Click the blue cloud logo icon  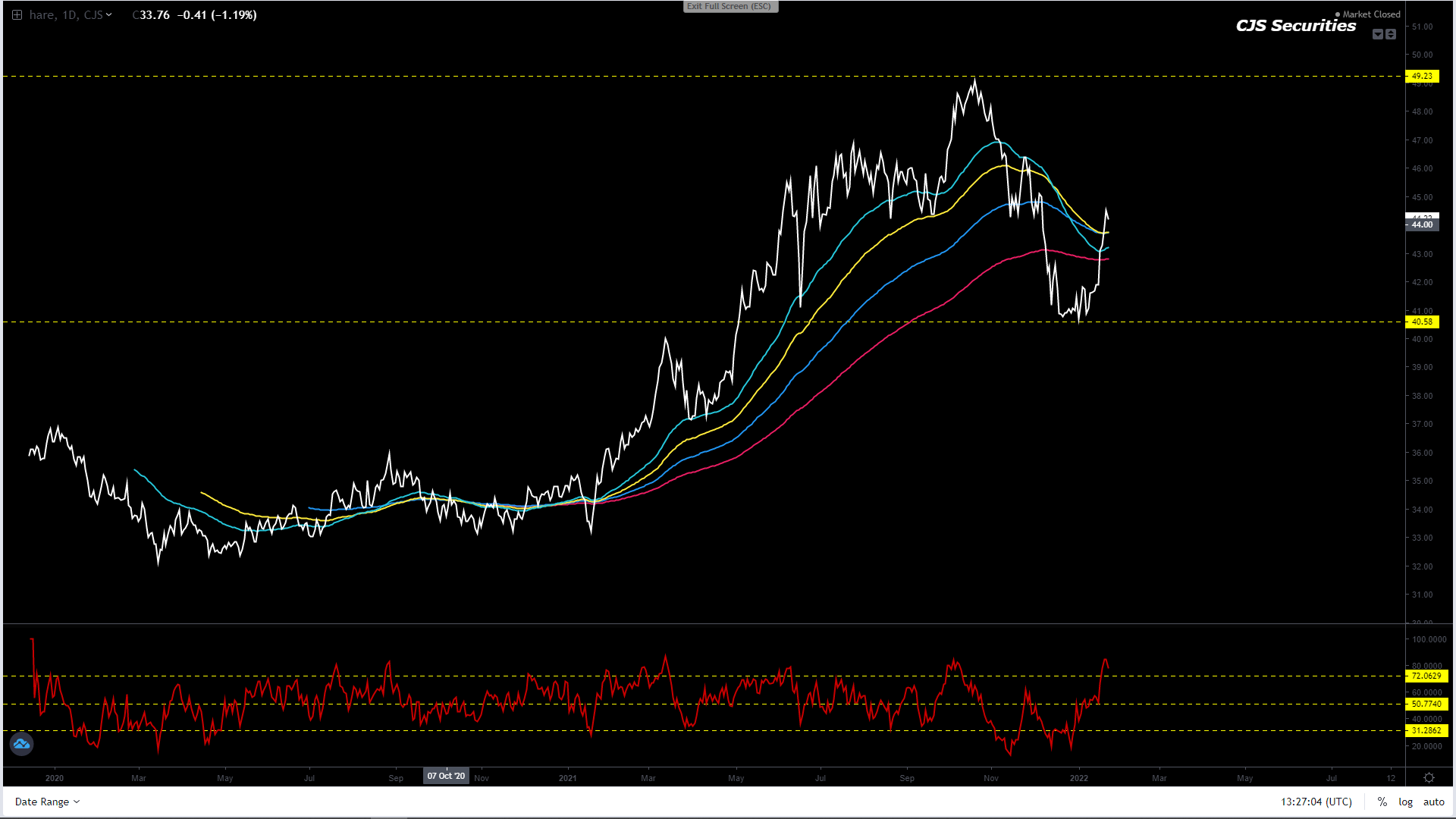pos(21,744)
